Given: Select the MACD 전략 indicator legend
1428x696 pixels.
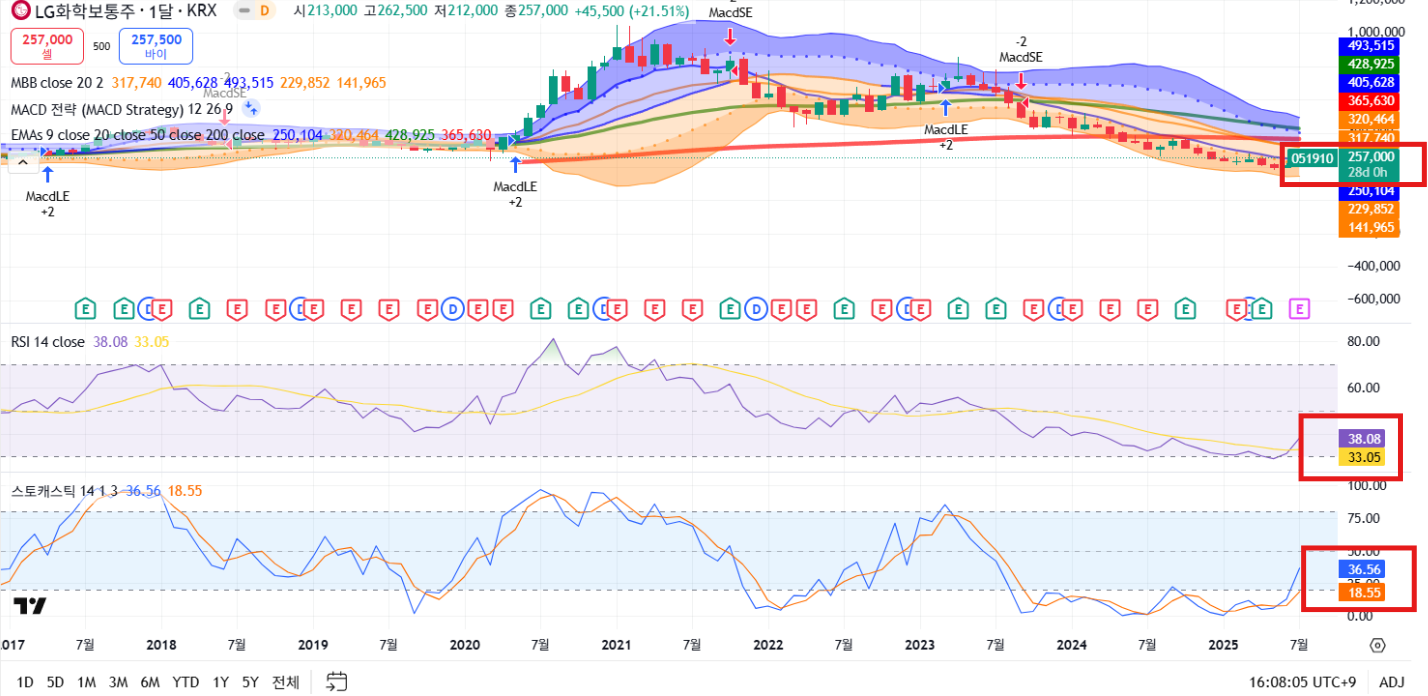Looking at the screenshot, I should point(122,109).
